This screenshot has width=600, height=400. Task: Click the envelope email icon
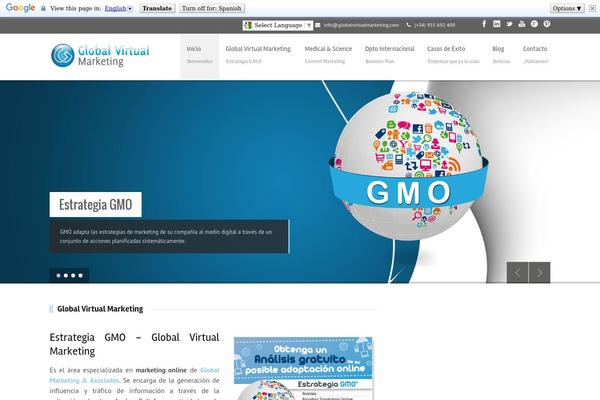tap(318, 25)
